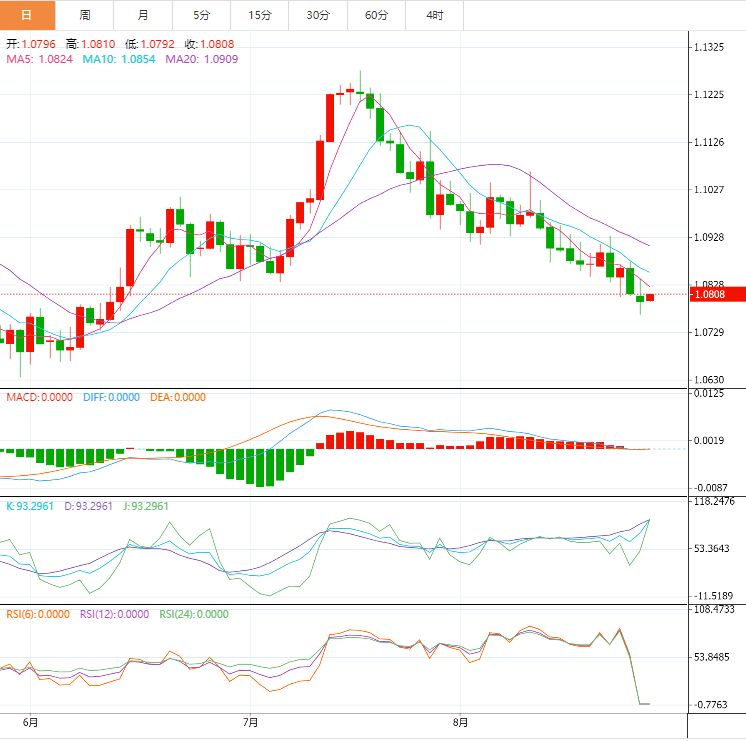
Task: Click the orange DEA legend label
Action: (179, 397)
